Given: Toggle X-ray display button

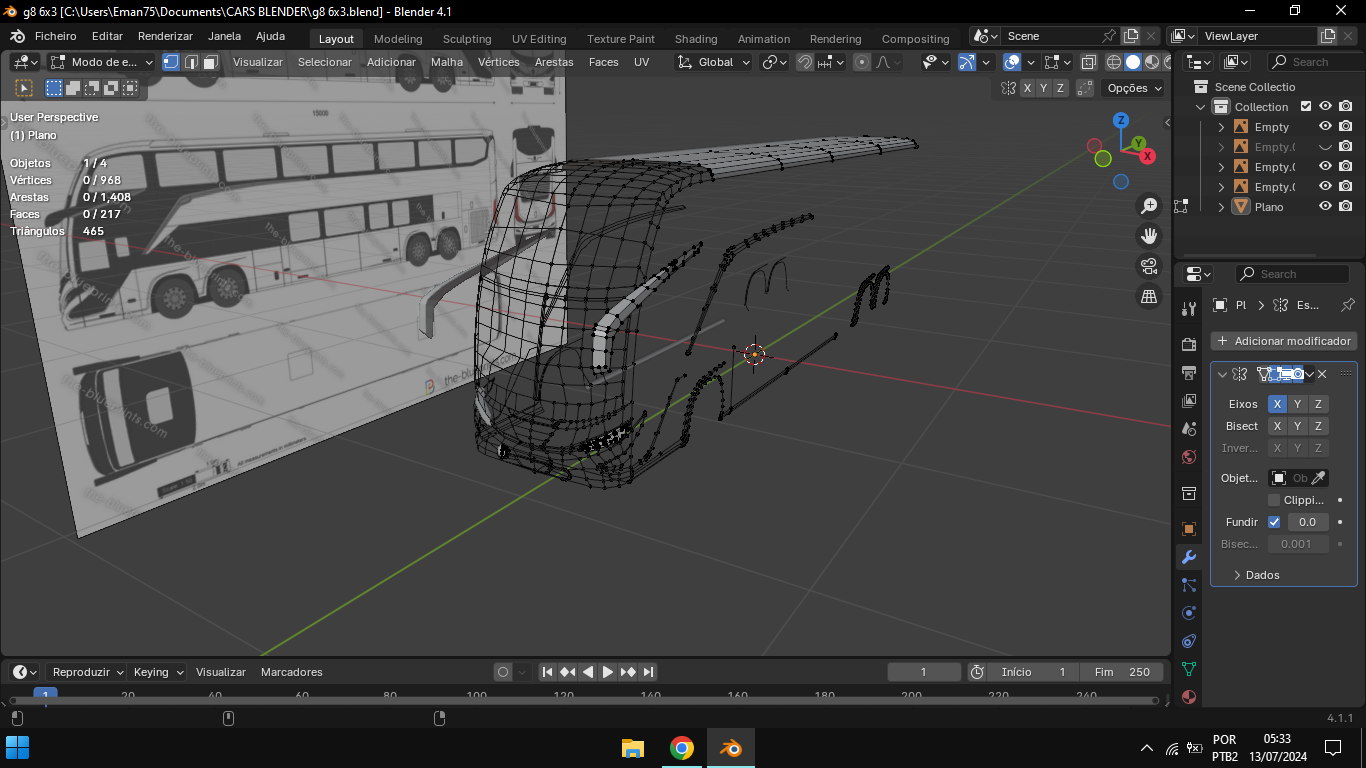Looking at the screenshot, I should [x=1088, y=62].
